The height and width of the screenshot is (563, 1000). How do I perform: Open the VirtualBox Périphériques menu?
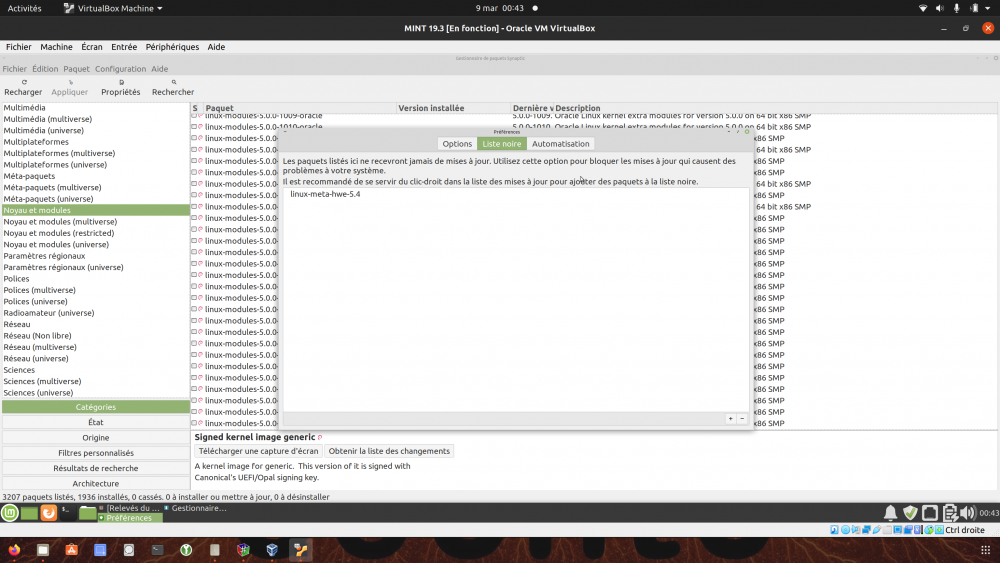(x=172, y=47)
